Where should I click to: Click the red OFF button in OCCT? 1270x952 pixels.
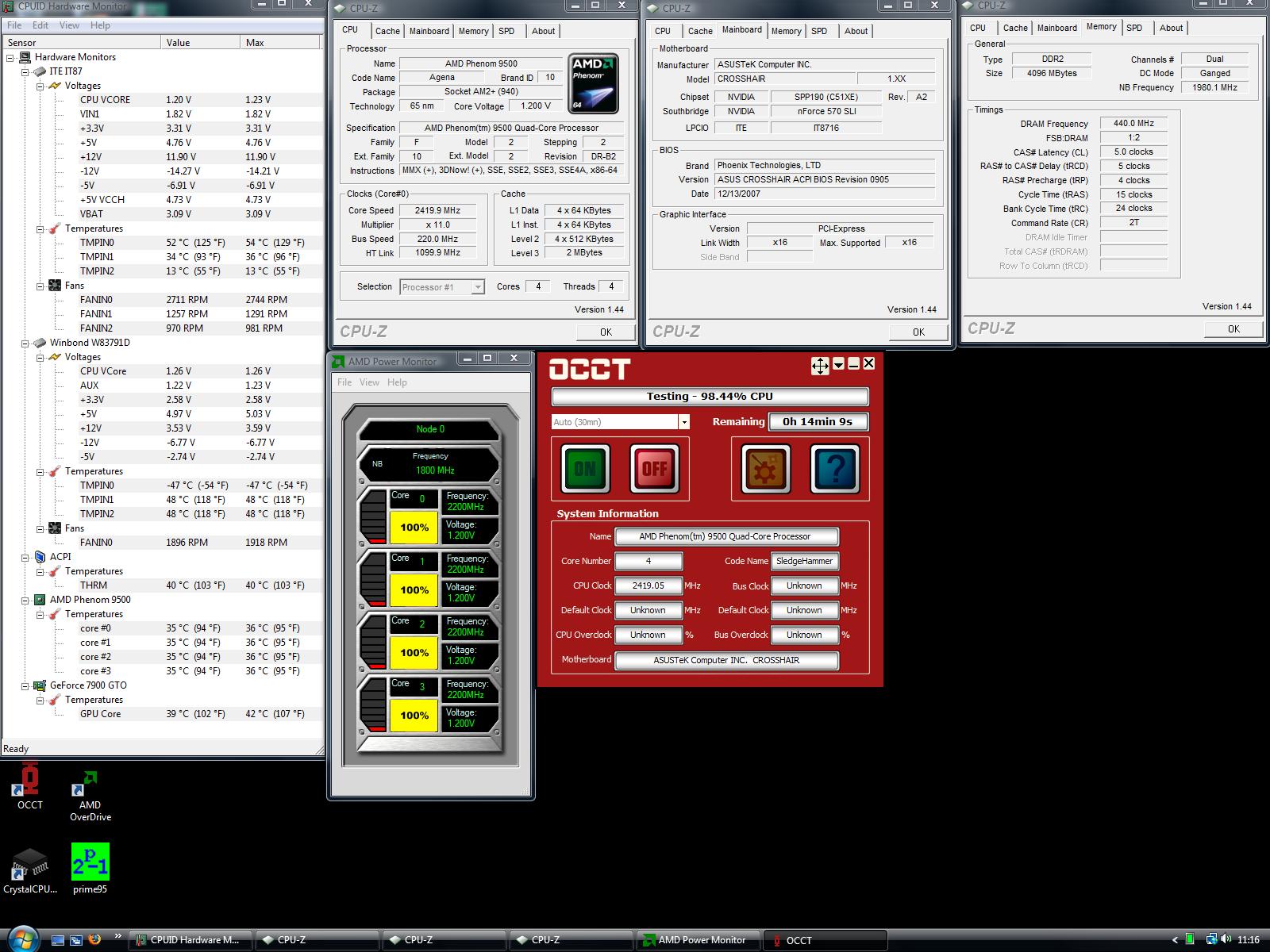(x=654, y=469)
